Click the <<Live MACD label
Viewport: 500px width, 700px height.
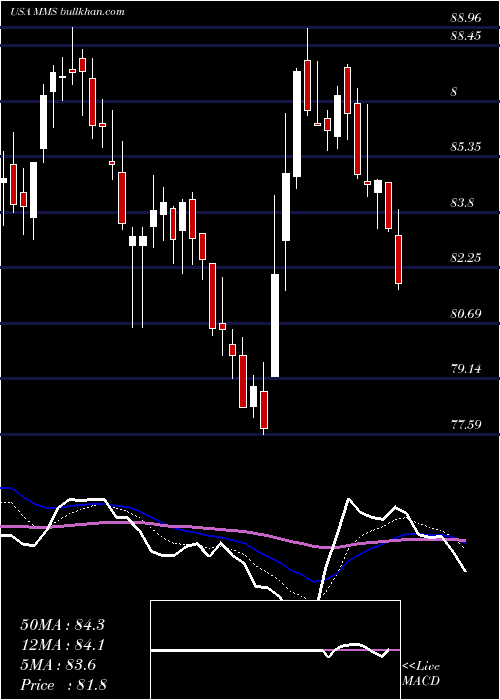click(421, 674)
